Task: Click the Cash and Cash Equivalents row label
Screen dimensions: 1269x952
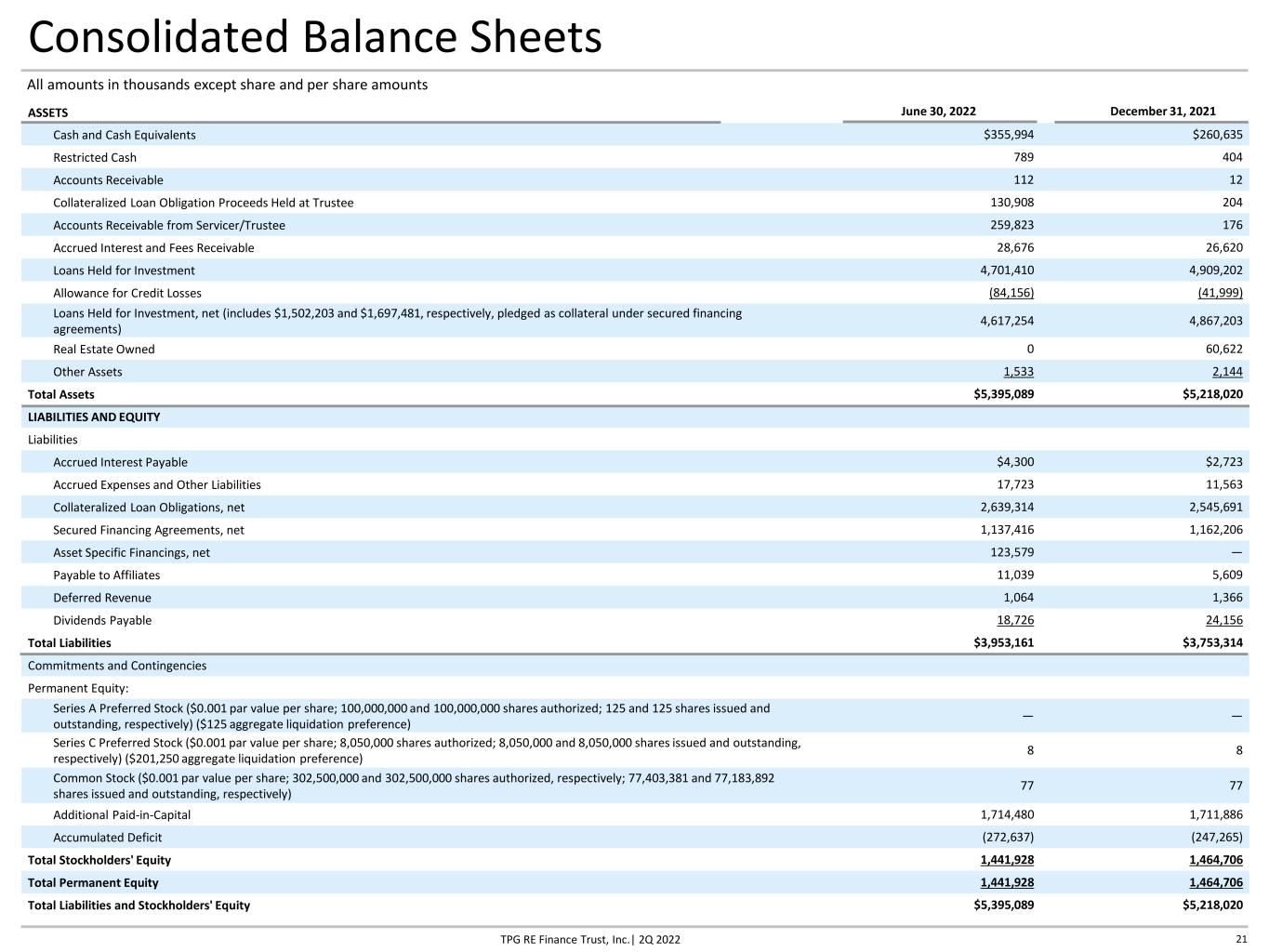Action: click(x=125, y=135)
